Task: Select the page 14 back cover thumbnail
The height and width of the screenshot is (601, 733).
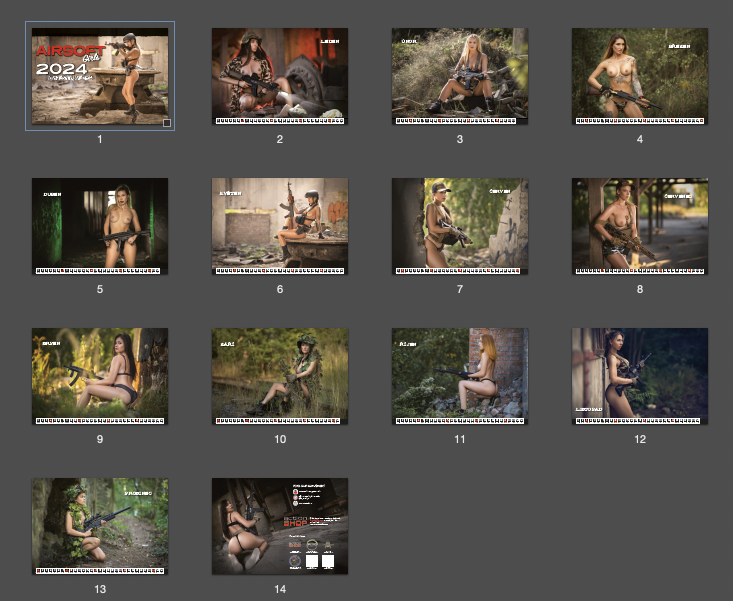Action: pyautogui.click(x=280, y=526)
